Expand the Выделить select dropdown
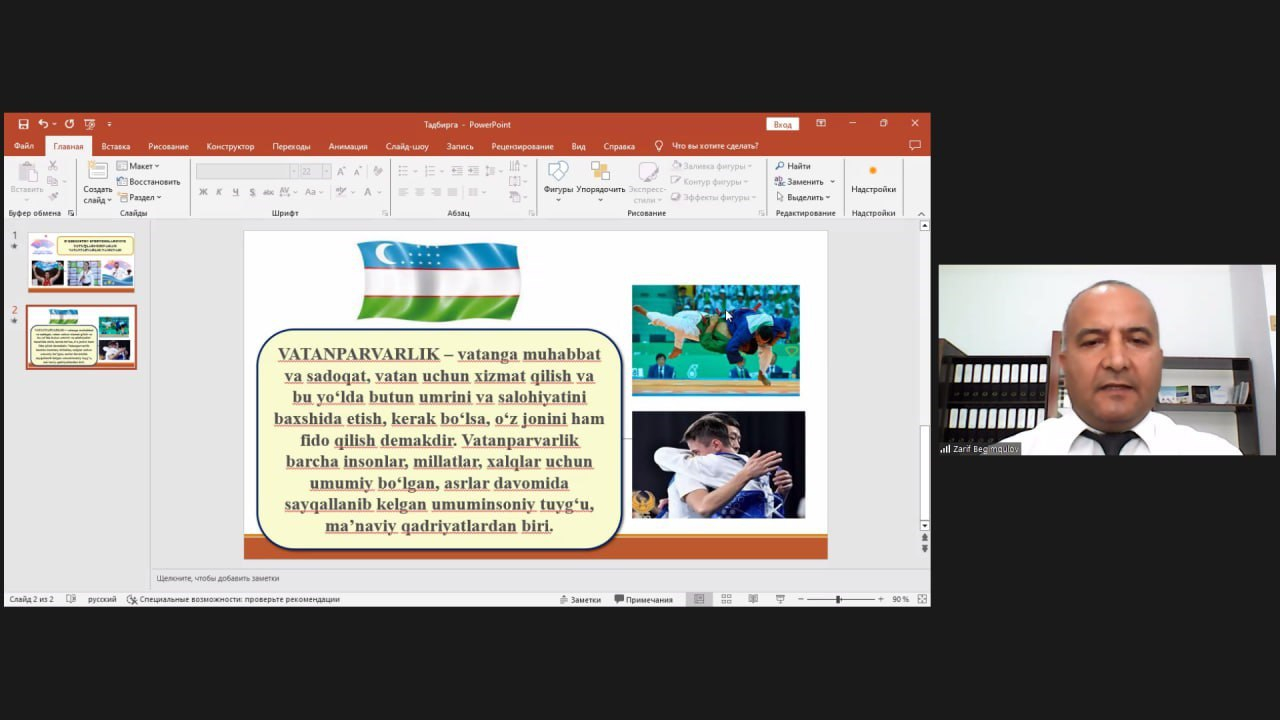The image size is (1280, 720). [803, 197]
